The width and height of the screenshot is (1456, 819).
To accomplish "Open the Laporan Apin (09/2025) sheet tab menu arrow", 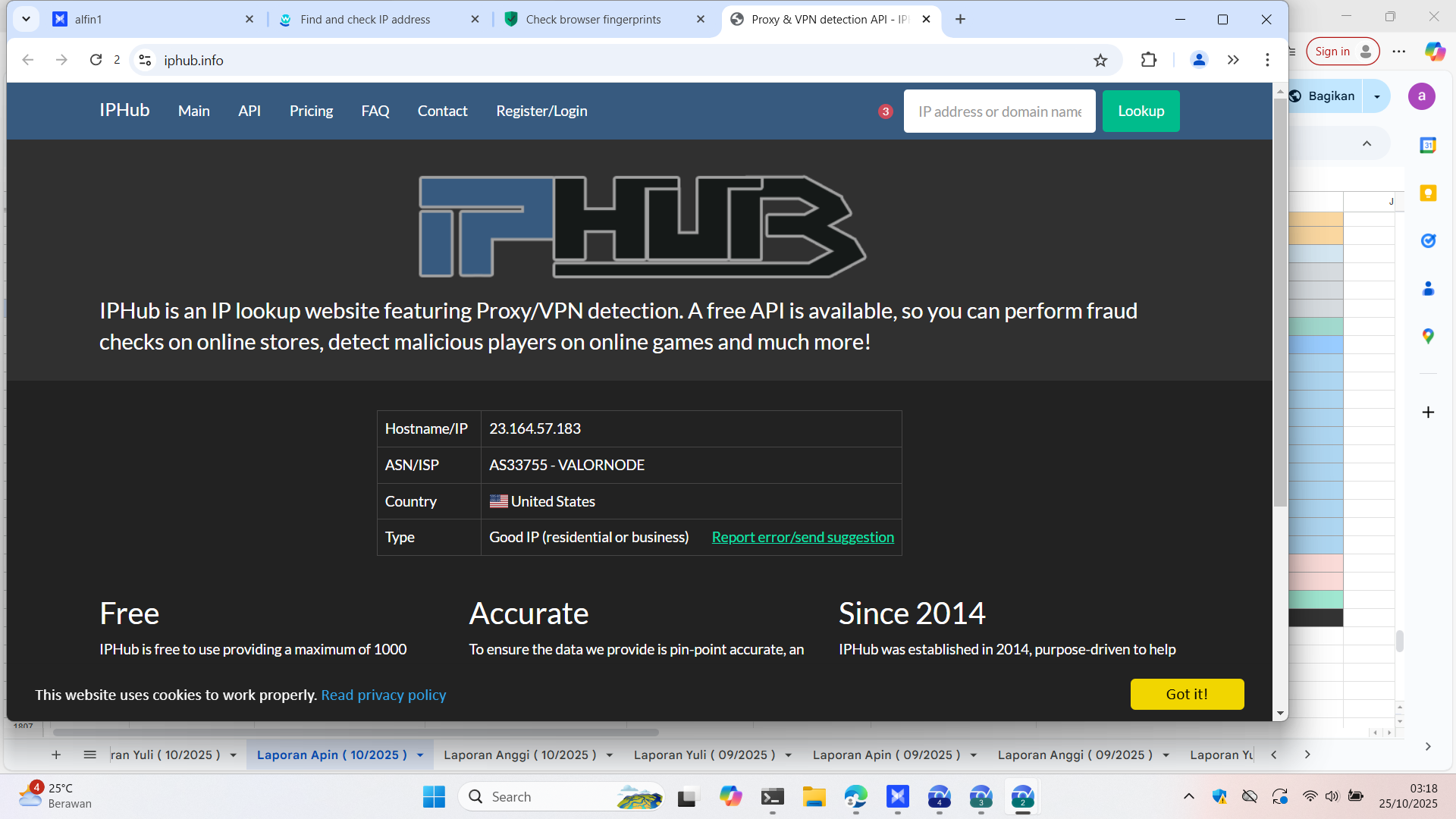I will coord(973,755).
